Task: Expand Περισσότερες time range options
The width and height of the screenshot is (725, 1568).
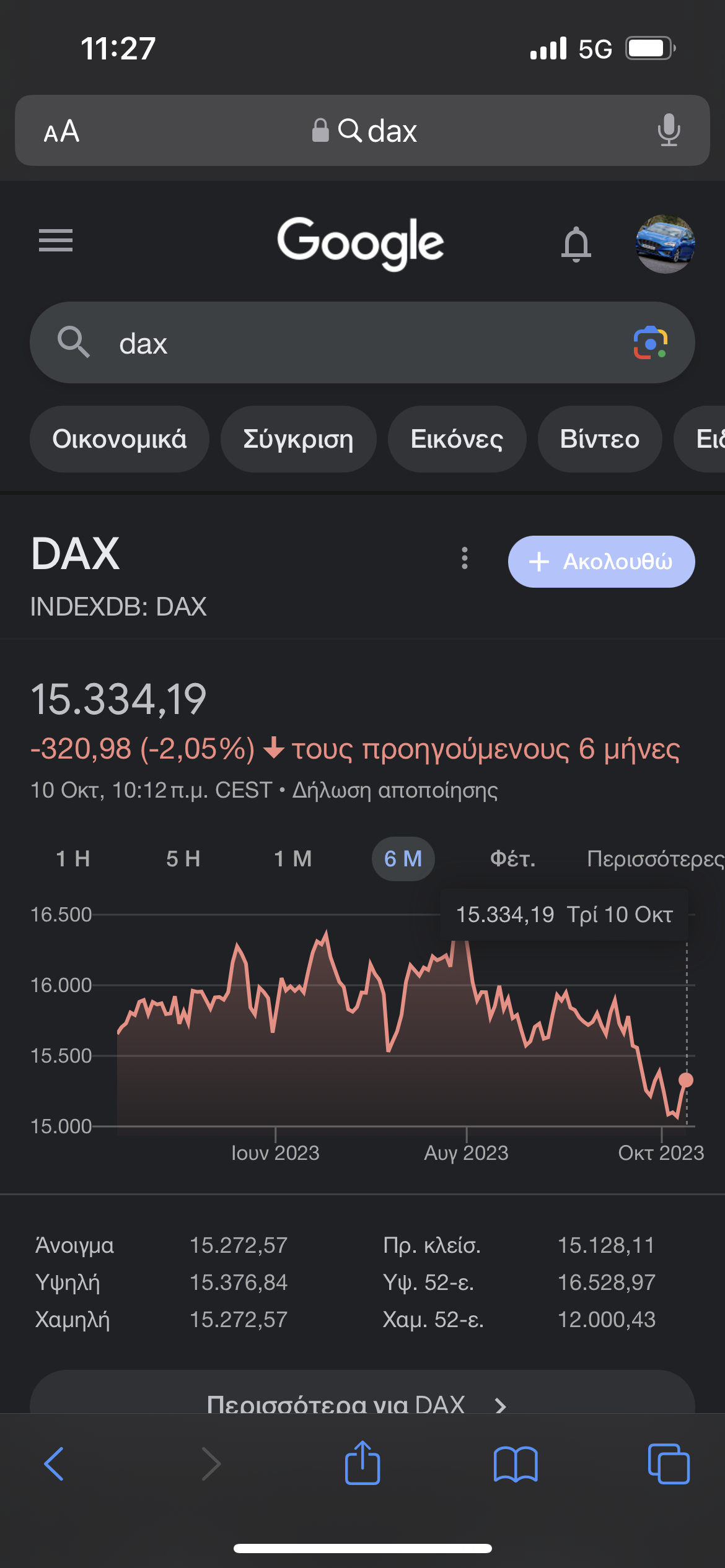Action: click(x=654, y=859)
